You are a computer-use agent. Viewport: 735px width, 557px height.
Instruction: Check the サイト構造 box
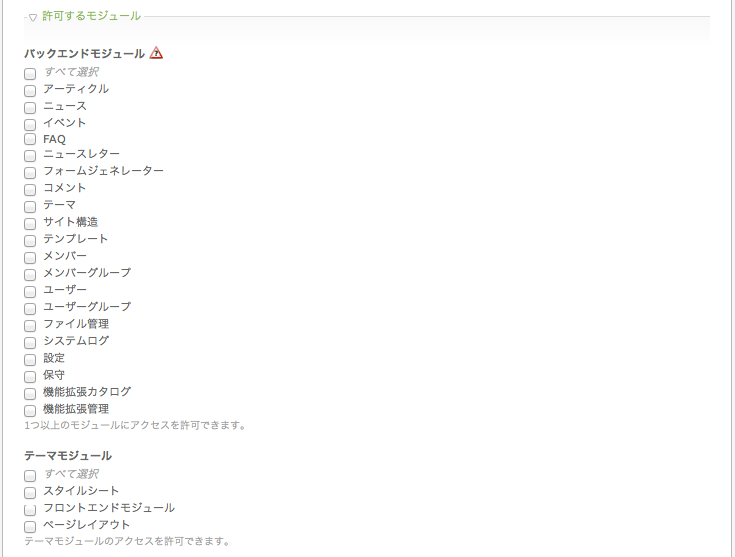click(30, 224)
